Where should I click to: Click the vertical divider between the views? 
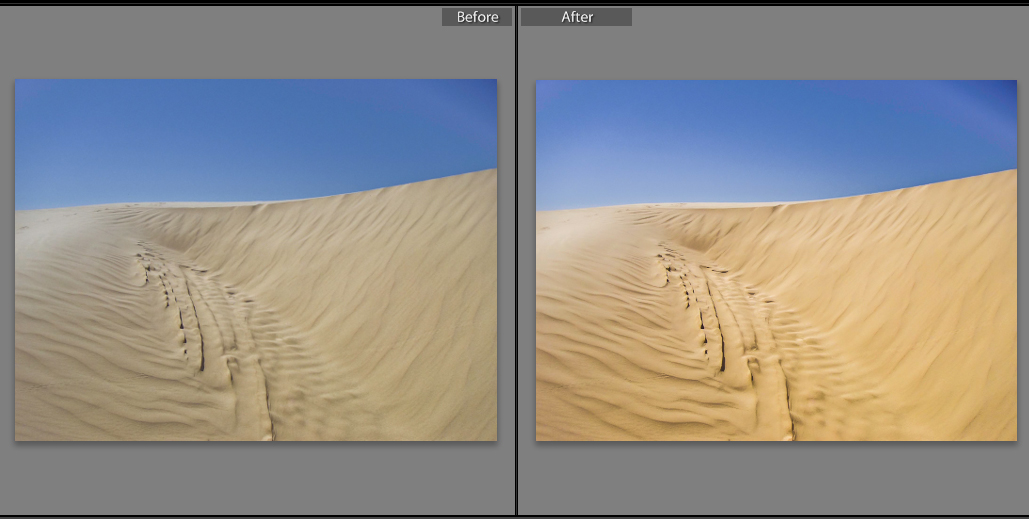point(516,260)
